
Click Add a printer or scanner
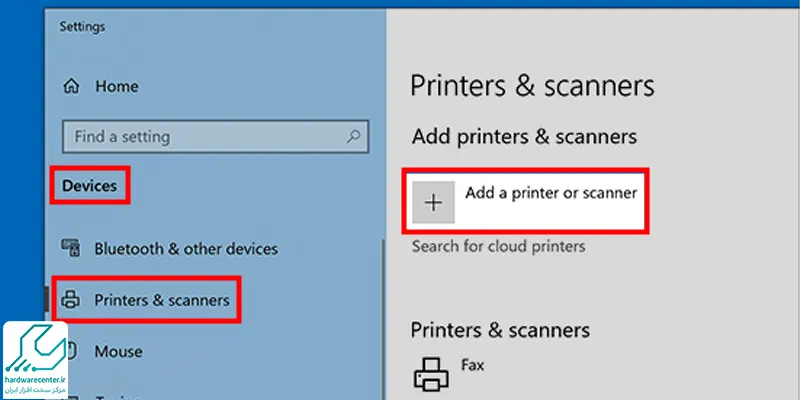click(526, 202)
